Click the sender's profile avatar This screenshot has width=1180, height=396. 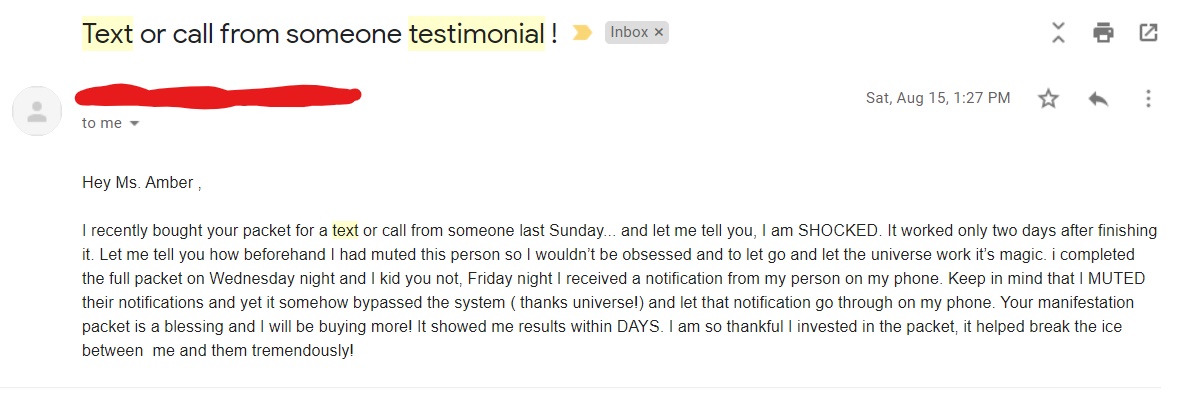(36, 111)
